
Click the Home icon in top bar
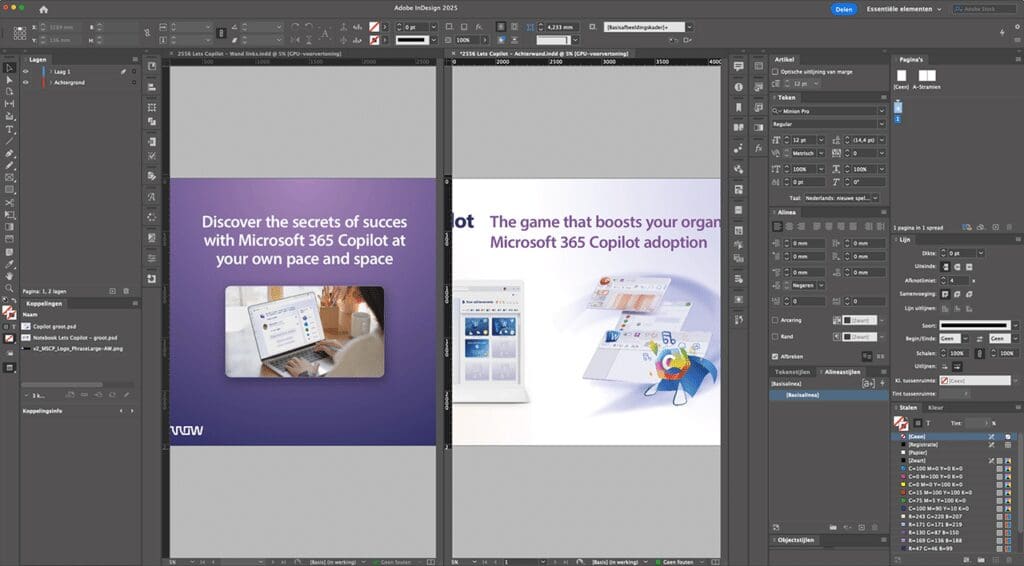click(x=43, y=9)
